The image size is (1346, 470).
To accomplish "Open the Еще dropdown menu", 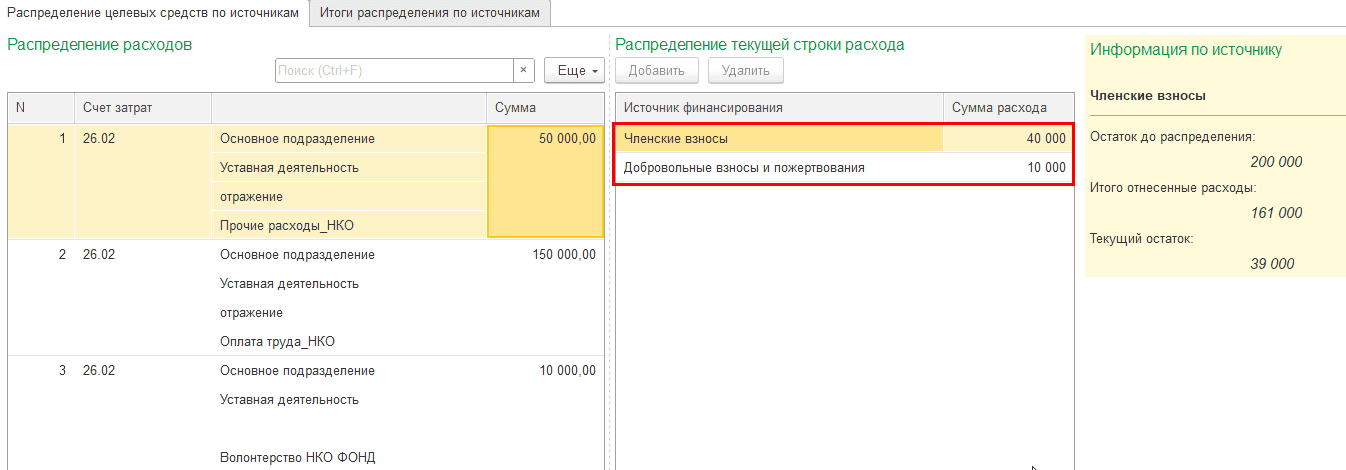I will (x=575, y=71).
